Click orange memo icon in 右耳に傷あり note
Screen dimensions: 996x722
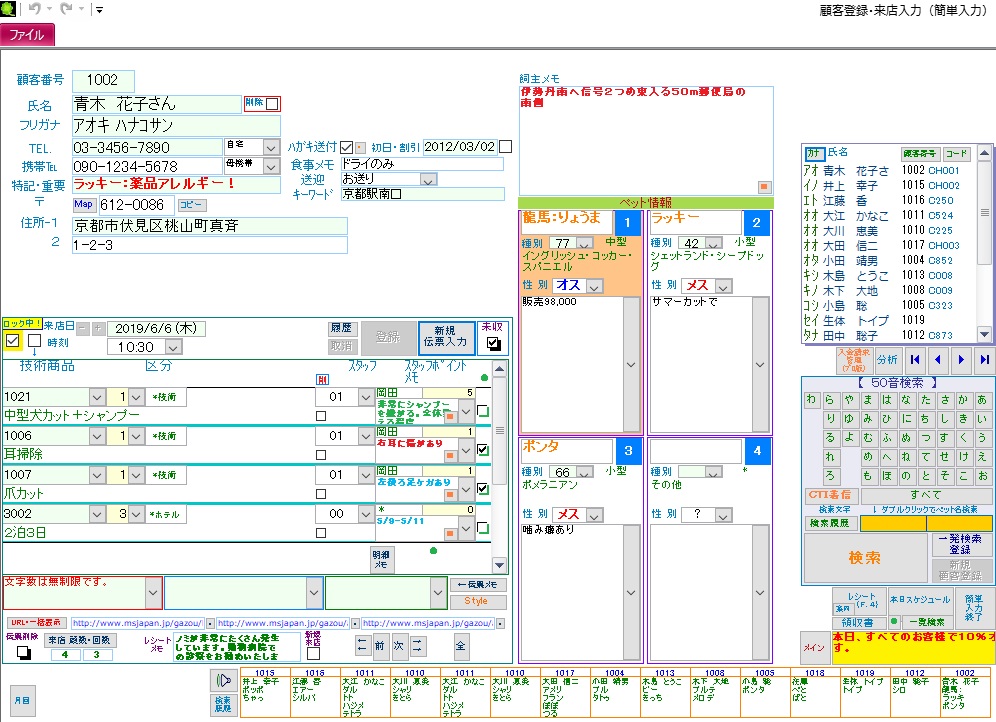[450, 456]
